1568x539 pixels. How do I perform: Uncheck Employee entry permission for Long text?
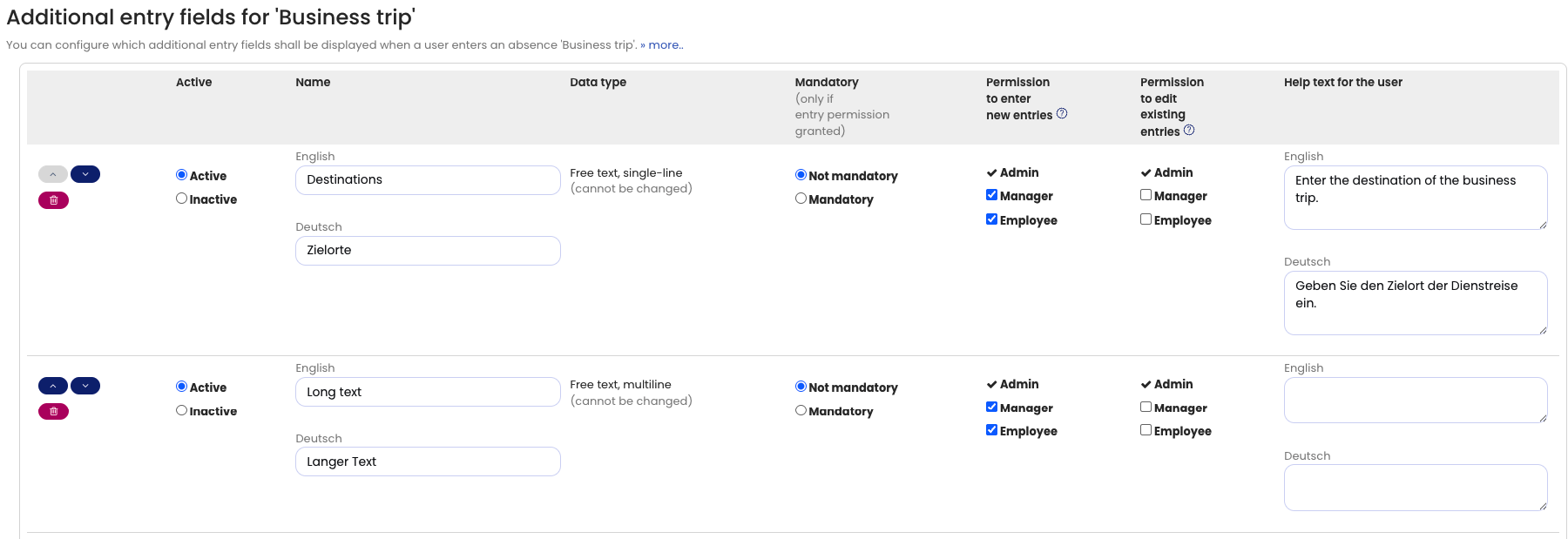click(991, 430)
